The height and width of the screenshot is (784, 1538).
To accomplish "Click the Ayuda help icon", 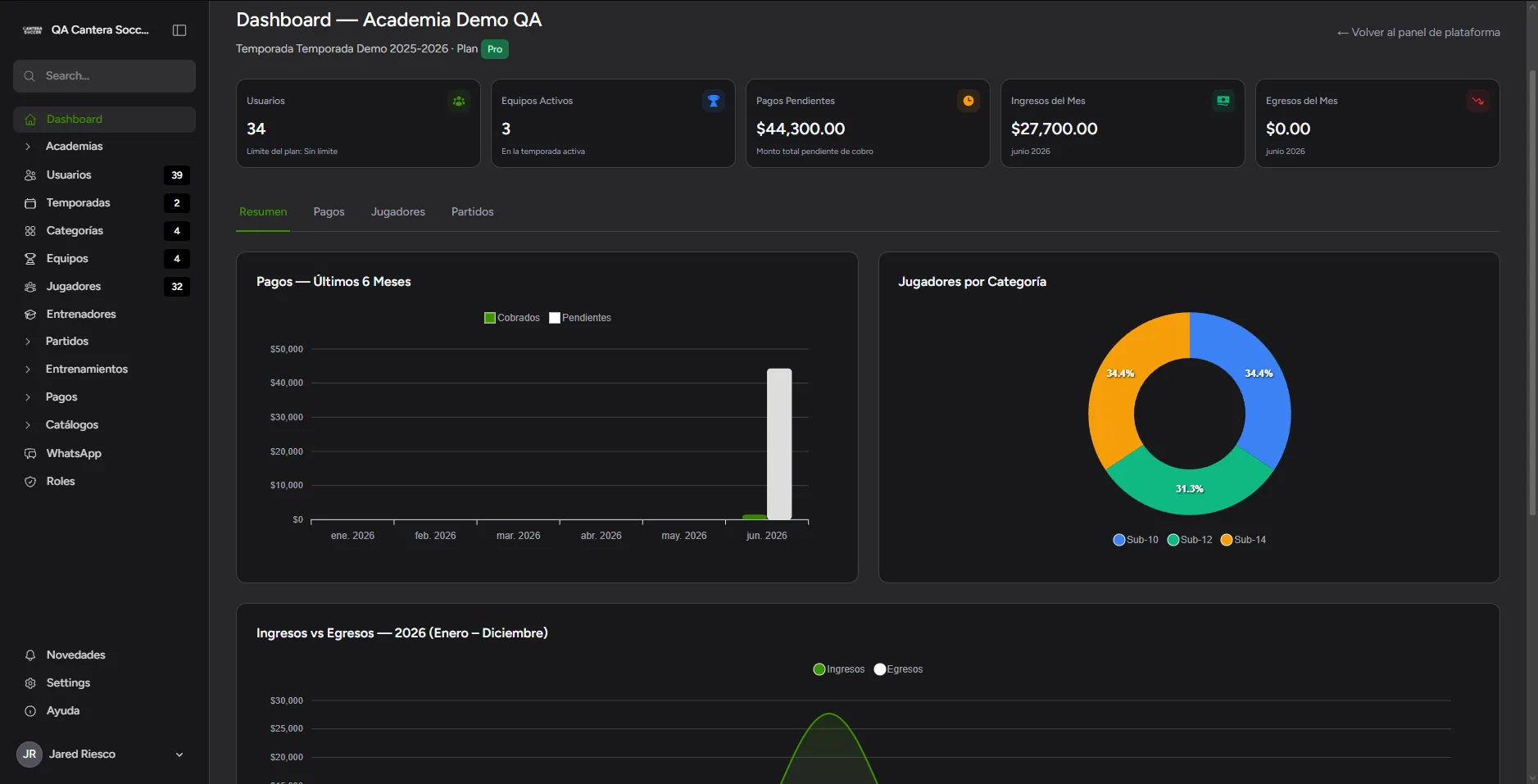I will click(30, 710).
